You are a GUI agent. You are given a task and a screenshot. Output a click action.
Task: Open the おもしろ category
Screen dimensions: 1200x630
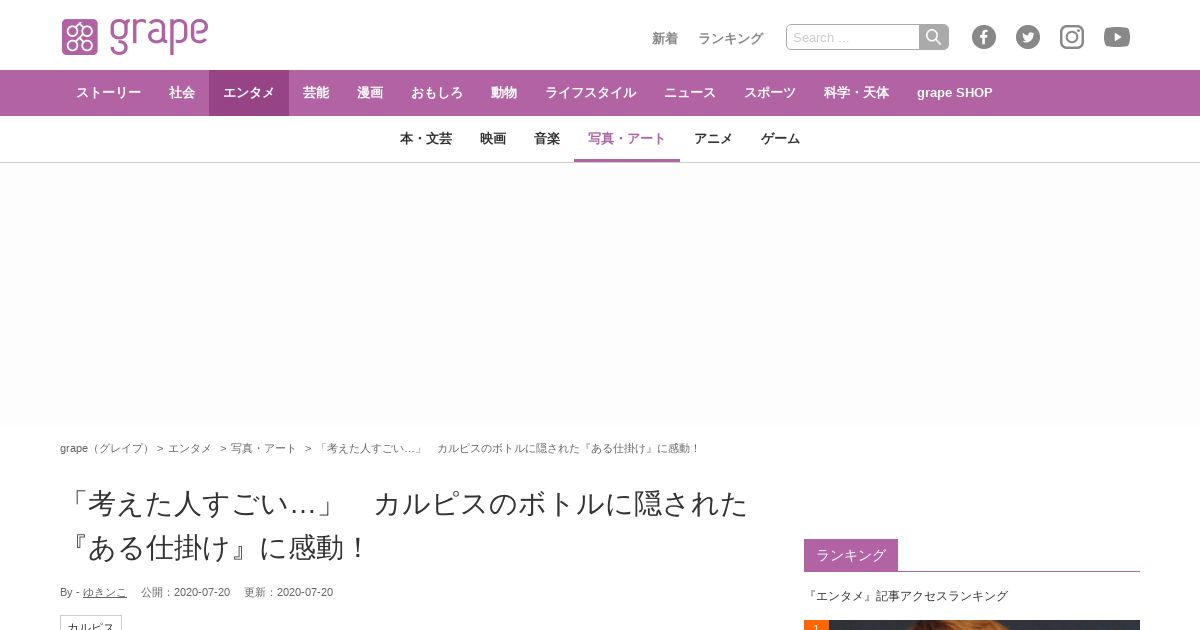437,93
